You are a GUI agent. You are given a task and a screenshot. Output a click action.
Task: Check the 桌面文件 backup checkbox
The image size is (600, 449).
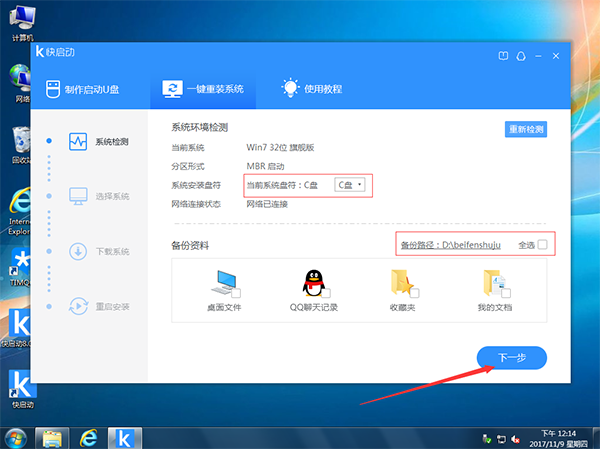235,293
